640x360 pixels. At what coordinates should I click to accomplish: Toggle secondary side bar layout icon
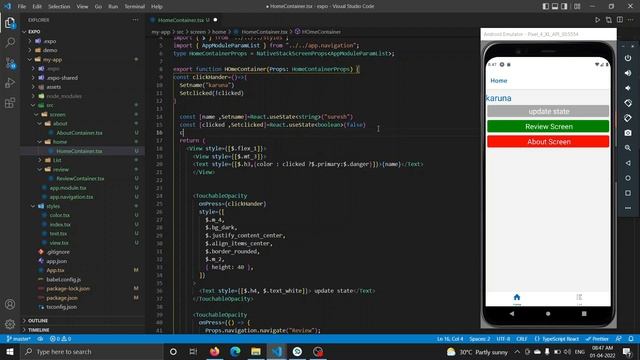[564, 6]
